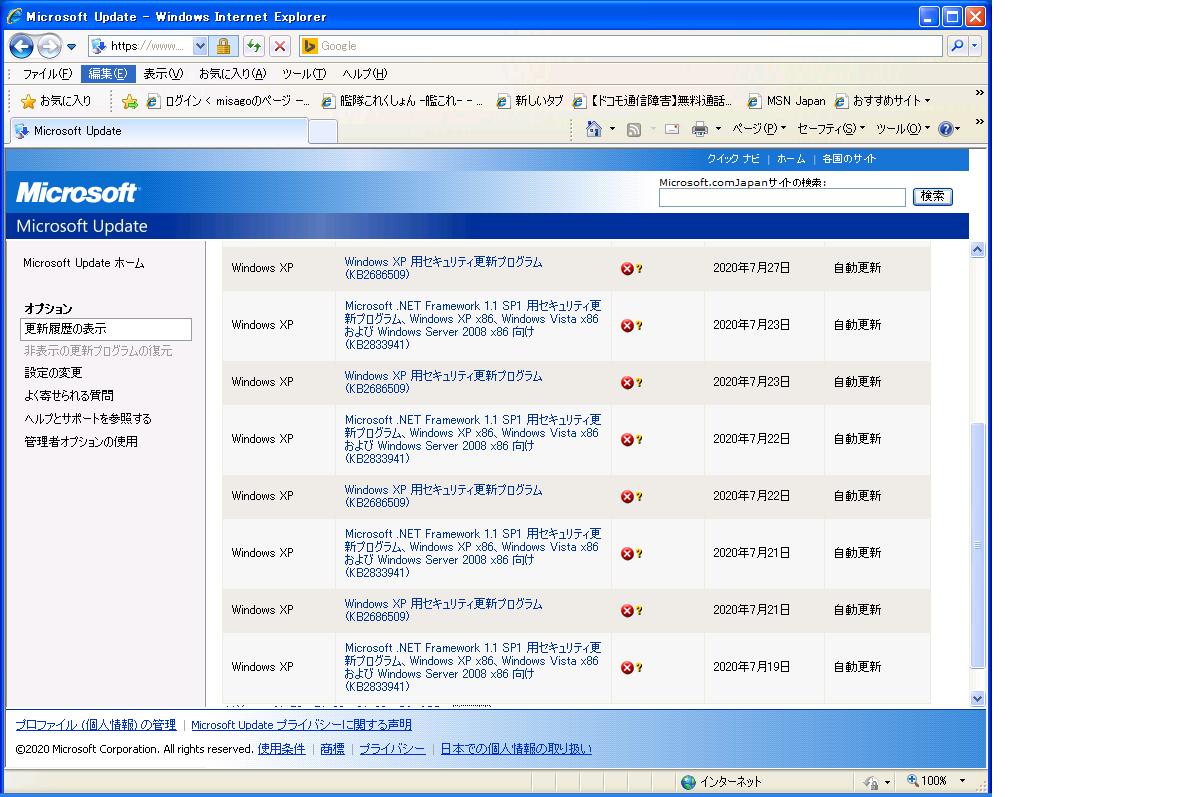Open 管理者オプションの使用 in sidebar
This screenshot has height=797, width=1204.
click(x=81, y=442)
